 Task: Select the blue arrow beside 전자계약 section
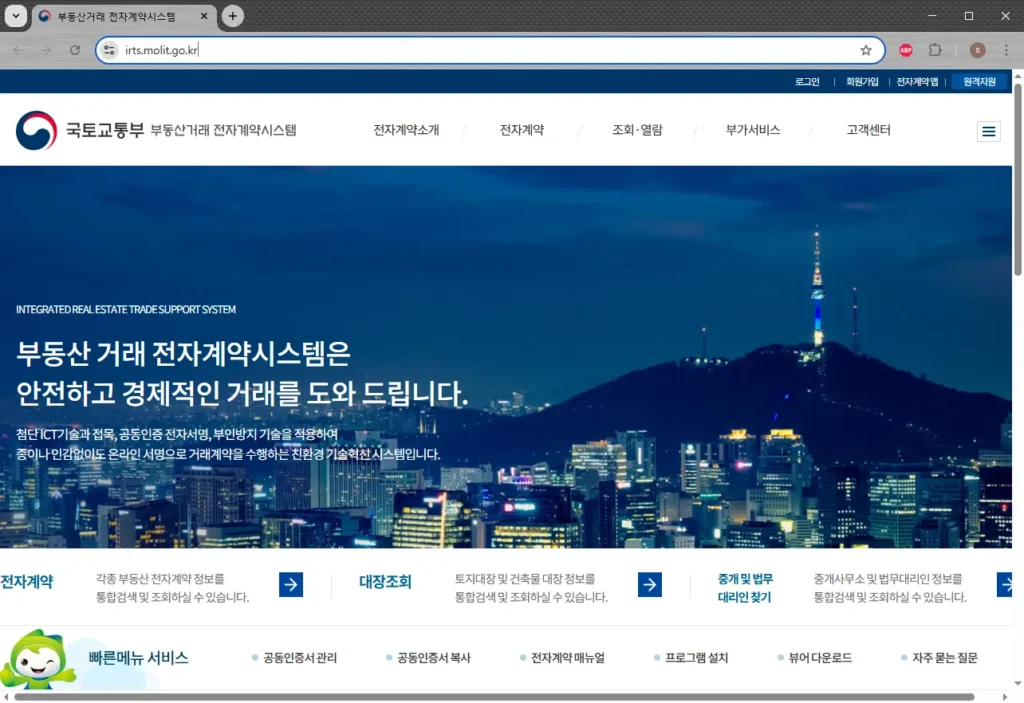click(x=290, y=584)
